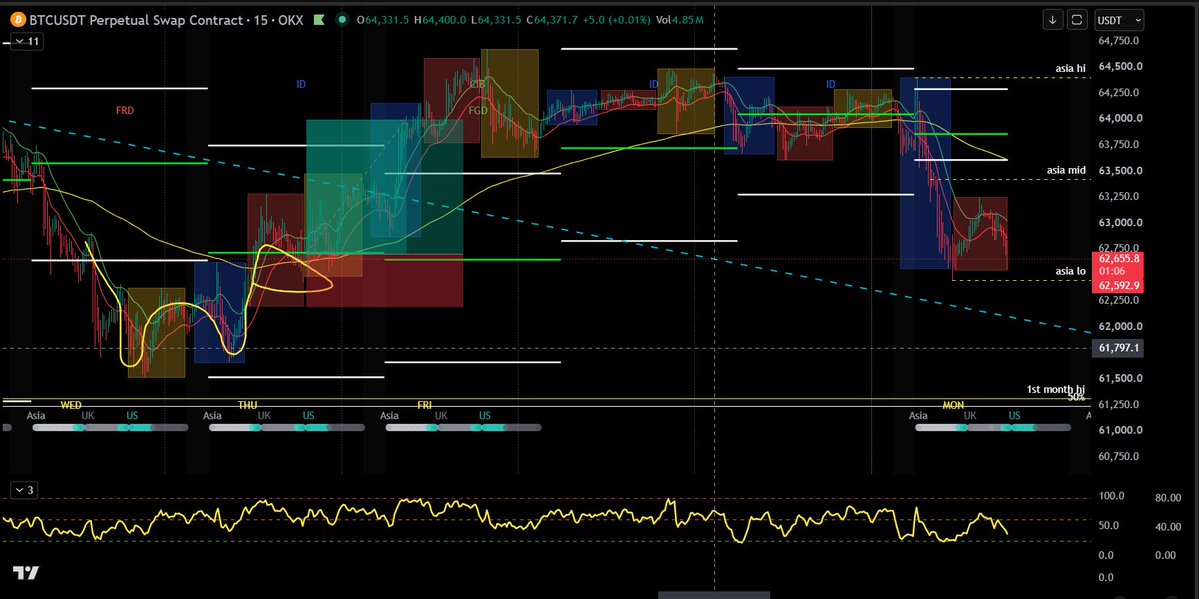This screenshot has width=1199, height=599.
Task: Click the high value H64,400.0
Action: coord(441,20)
